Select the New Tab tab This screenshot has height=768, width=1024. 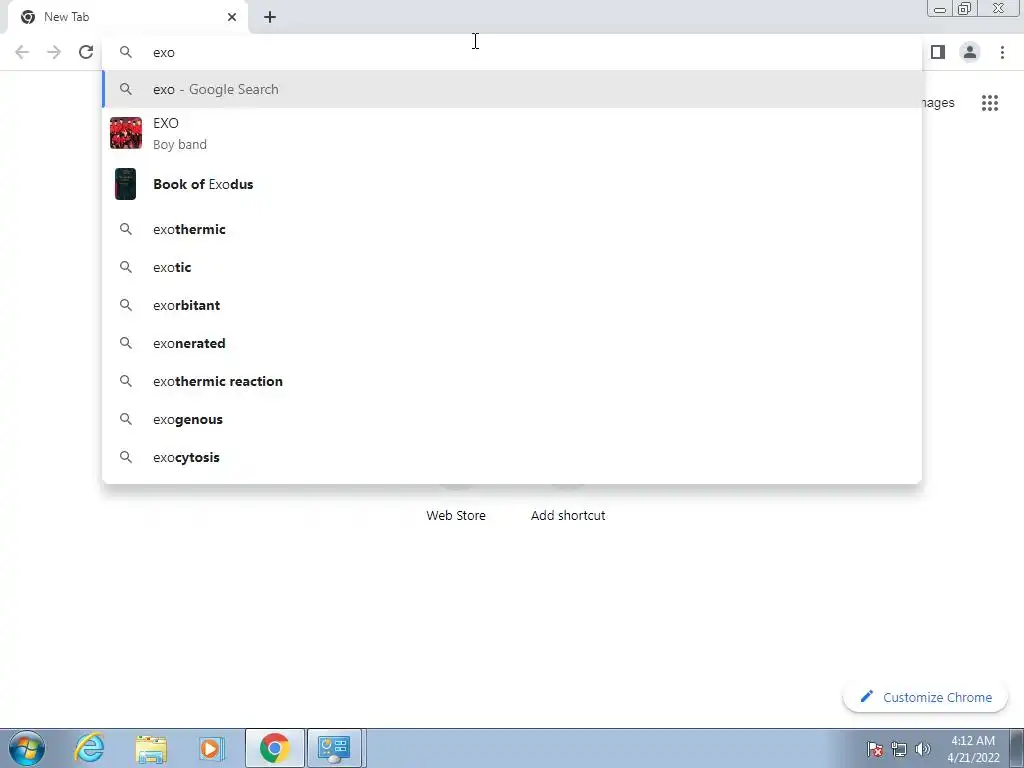[127, 17]
